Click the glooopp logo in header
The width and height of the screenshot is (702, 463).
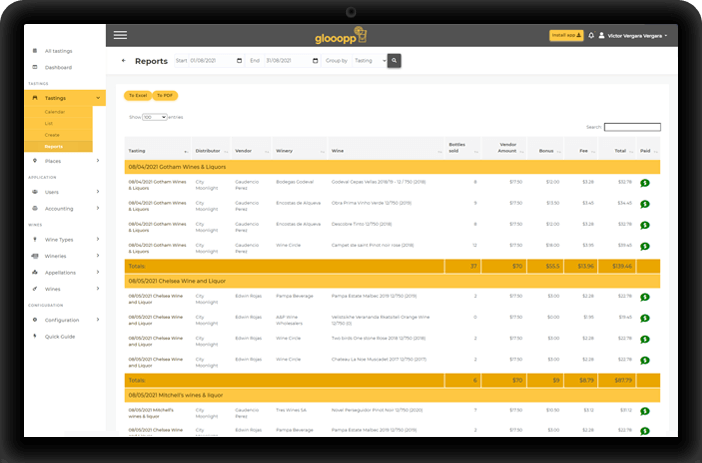tap(341, 36)
